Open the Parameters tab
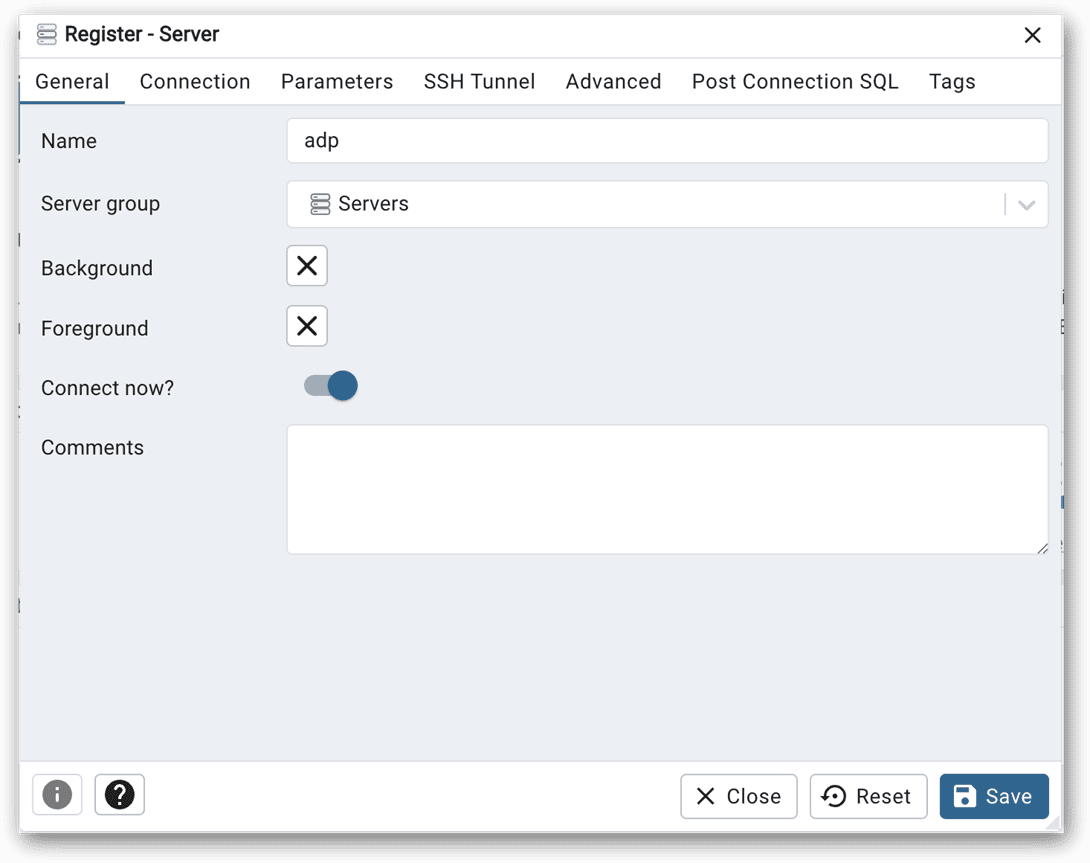The image size is (1090, 863). pyautogui.click(x=337, y=82)
